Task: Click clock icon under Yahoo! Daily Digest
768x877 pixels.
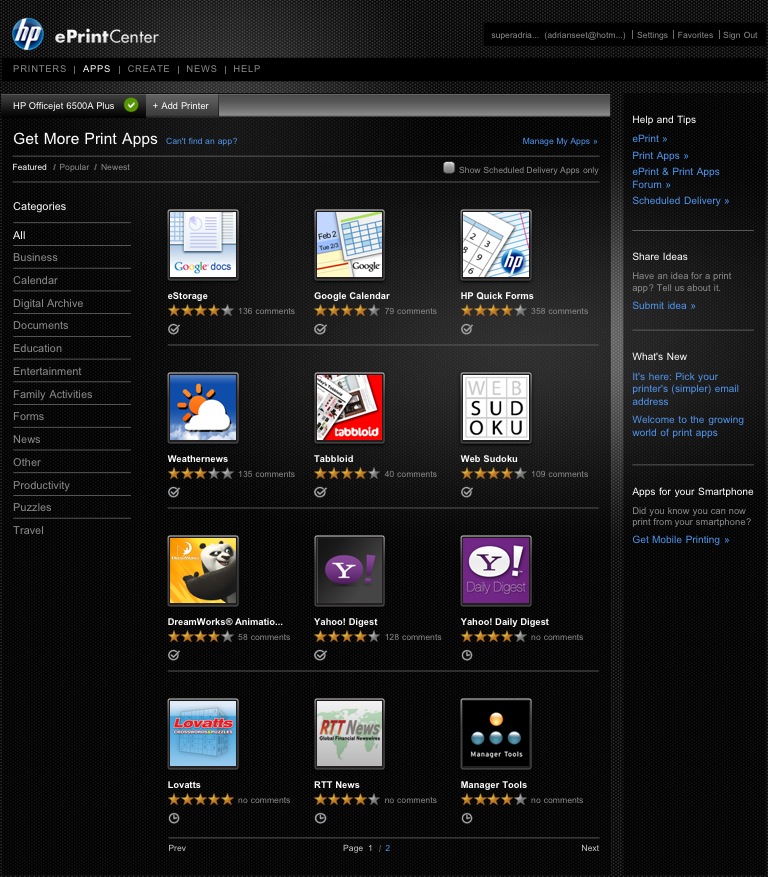Action: (x=467, y=655)
